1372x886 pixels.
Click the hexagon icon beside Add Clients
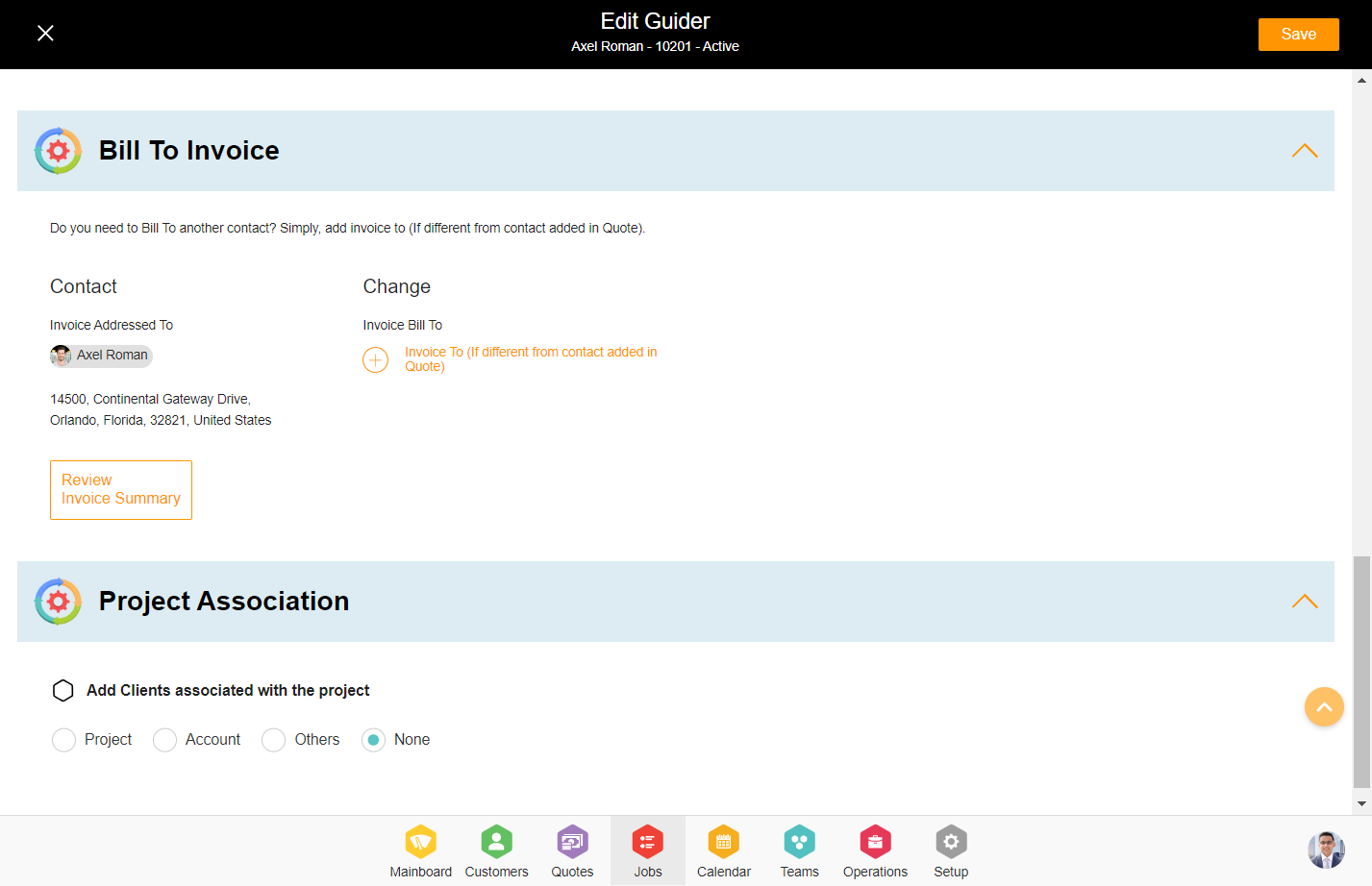63,691
